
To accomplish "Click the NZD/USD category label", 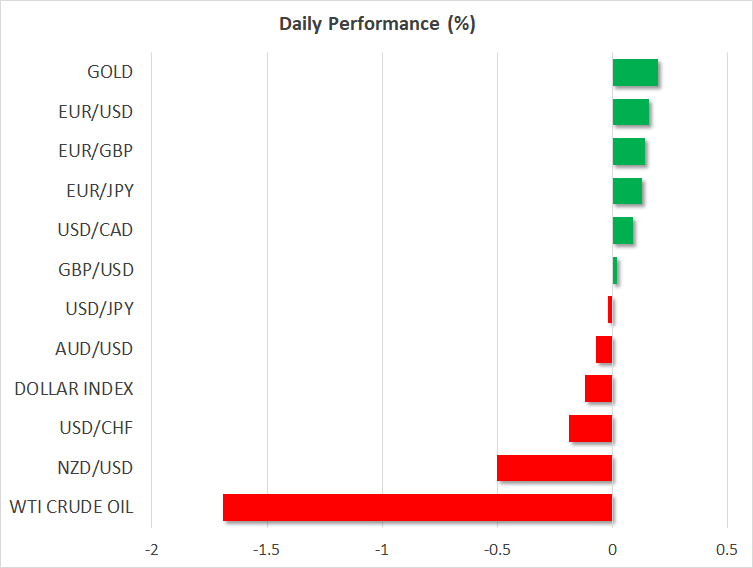I will (97, 468).
